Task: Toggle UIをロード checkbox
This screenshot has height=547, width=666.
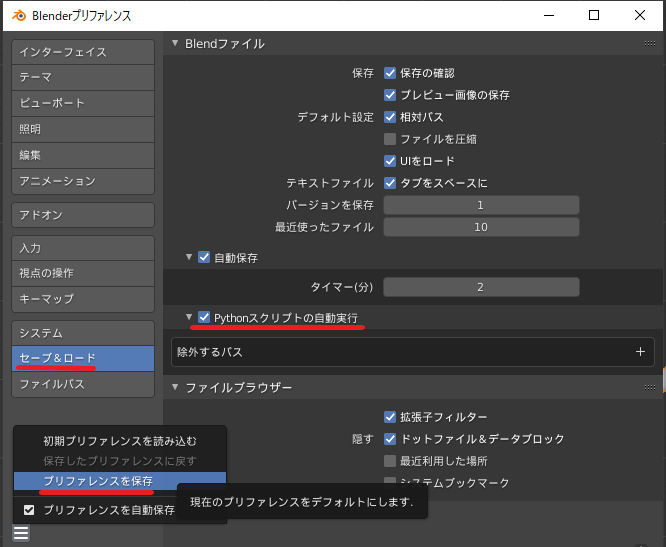Action: point(390,161)
